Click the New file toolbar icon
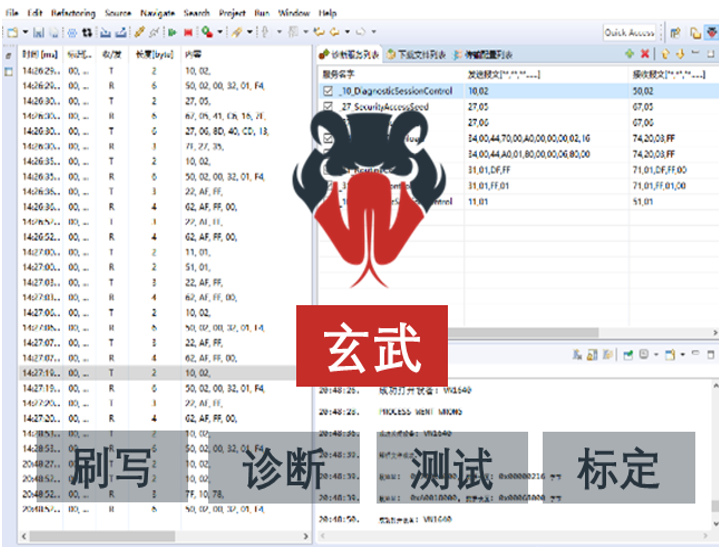719x547 pixels. pos(13,32)
